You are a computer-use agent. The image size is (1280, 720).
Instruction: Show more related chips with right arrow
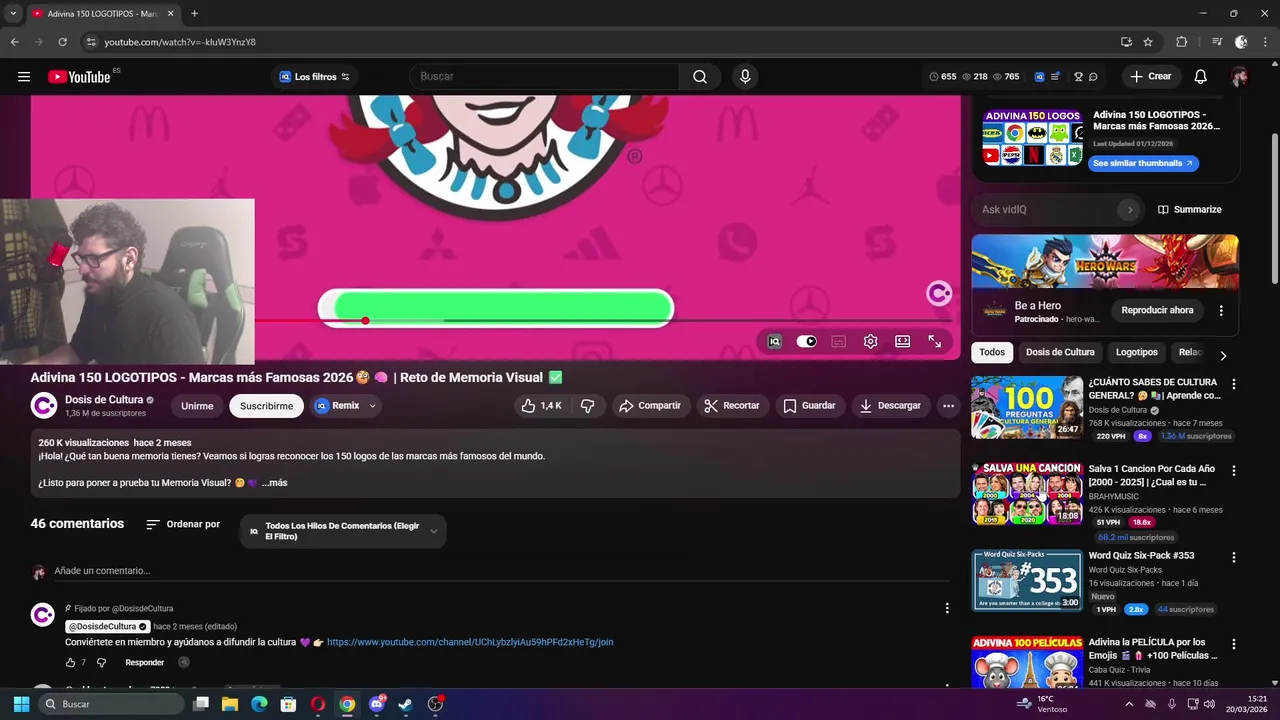1223,355
